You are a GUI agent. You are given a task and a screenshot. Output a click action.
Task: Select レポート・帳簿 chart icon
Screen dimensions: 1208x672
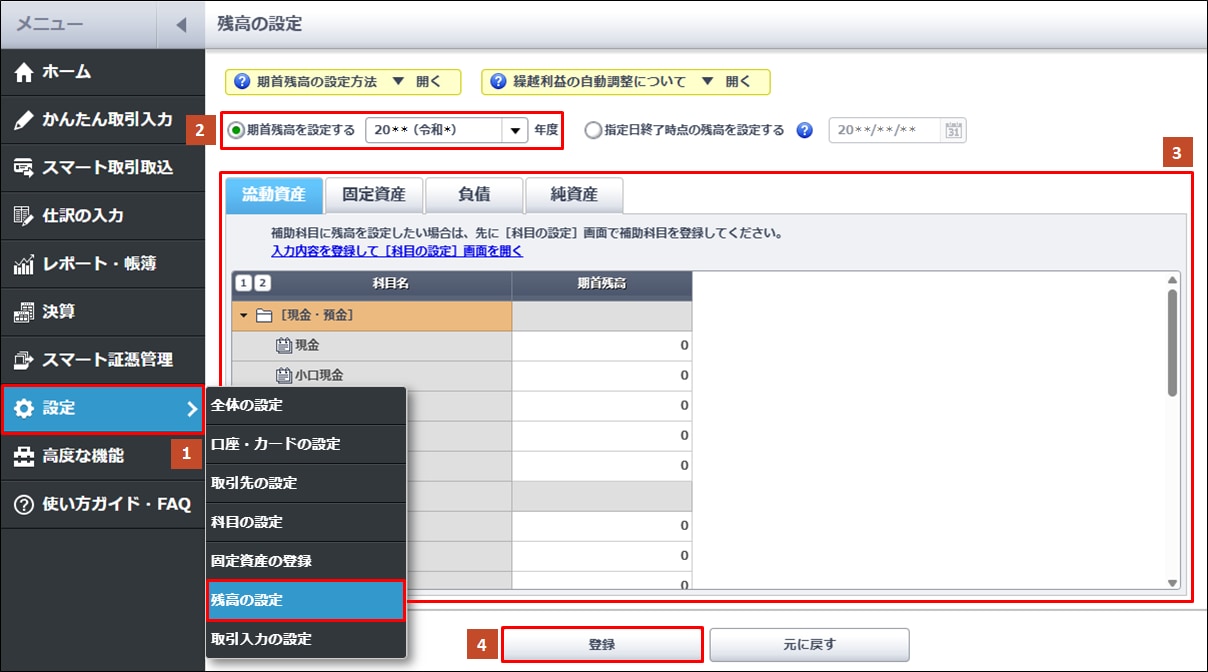click(25, 264)
